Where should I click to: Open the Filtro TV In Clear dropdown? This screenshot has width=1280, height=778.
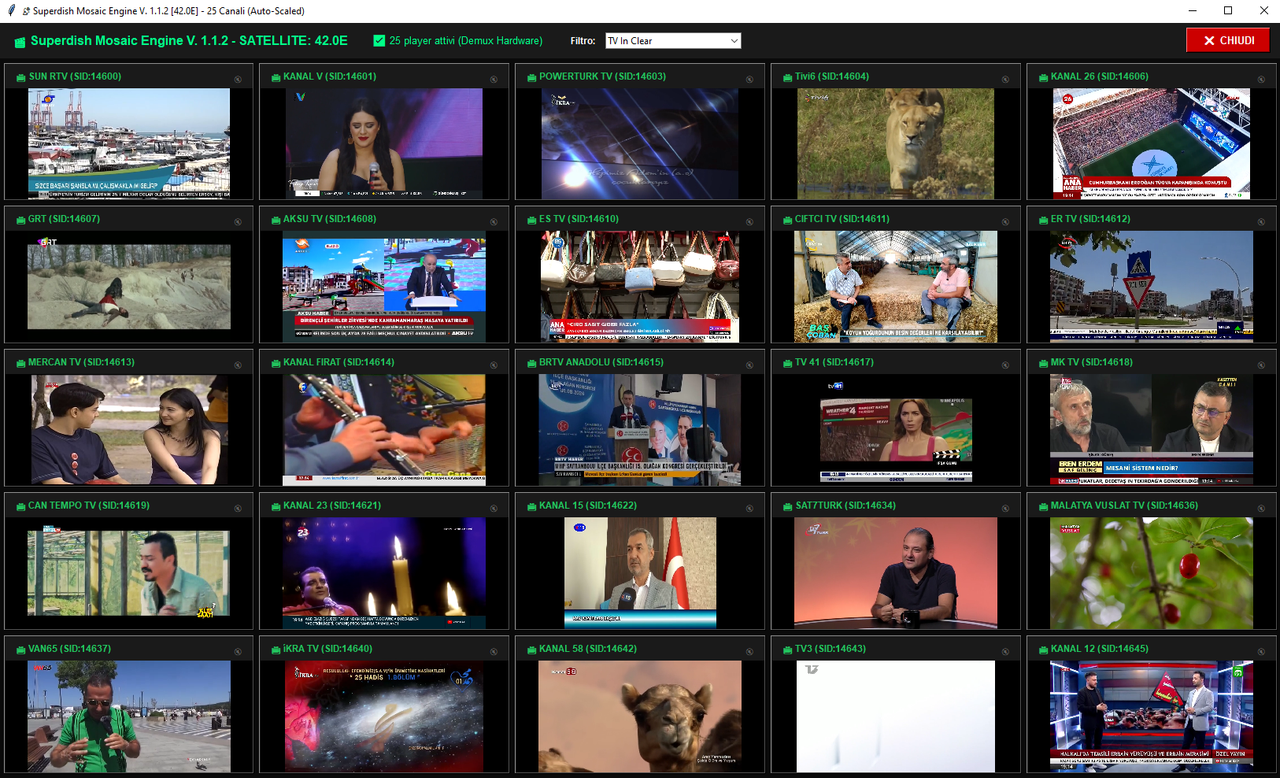tap(673, 41)
